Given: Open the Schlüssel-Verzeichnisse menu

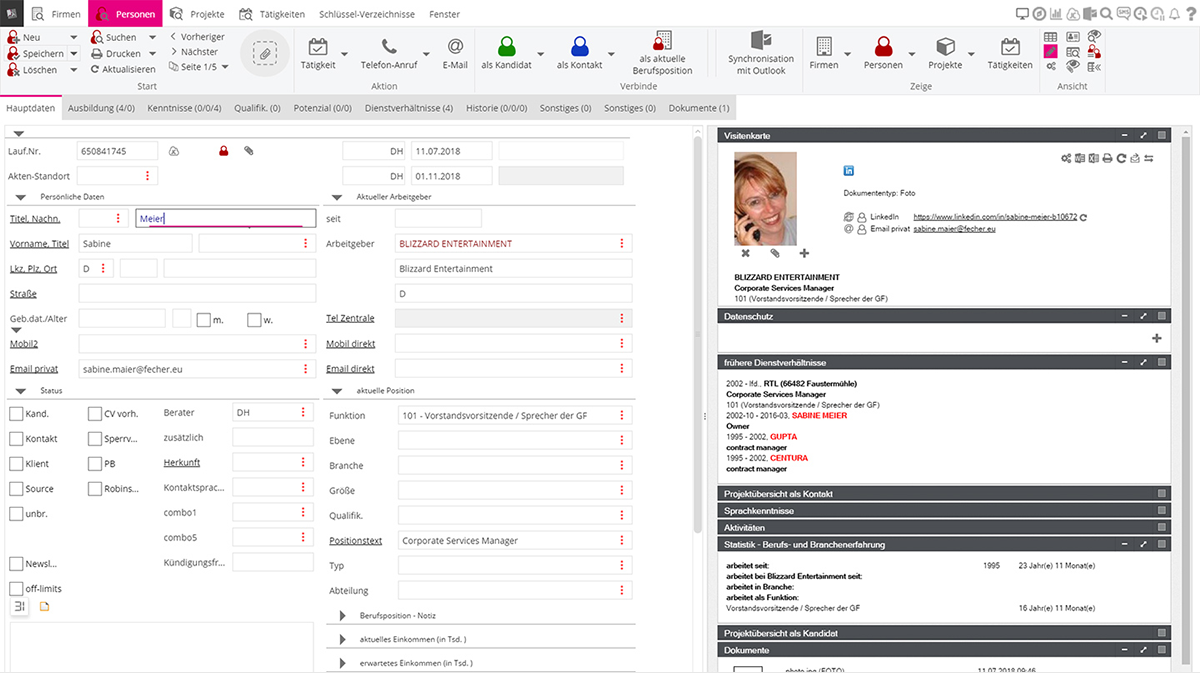Looking at the screenshot, I should click(368, 14).
